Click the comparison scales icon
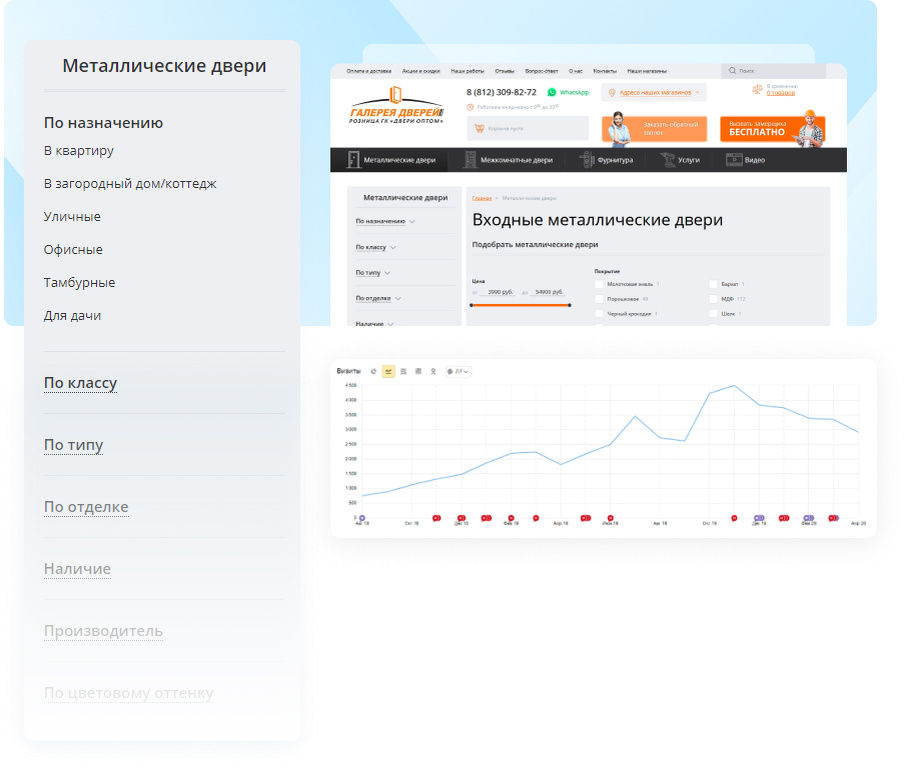This screenshot has height=769, width=911. [x=757, y=89]
